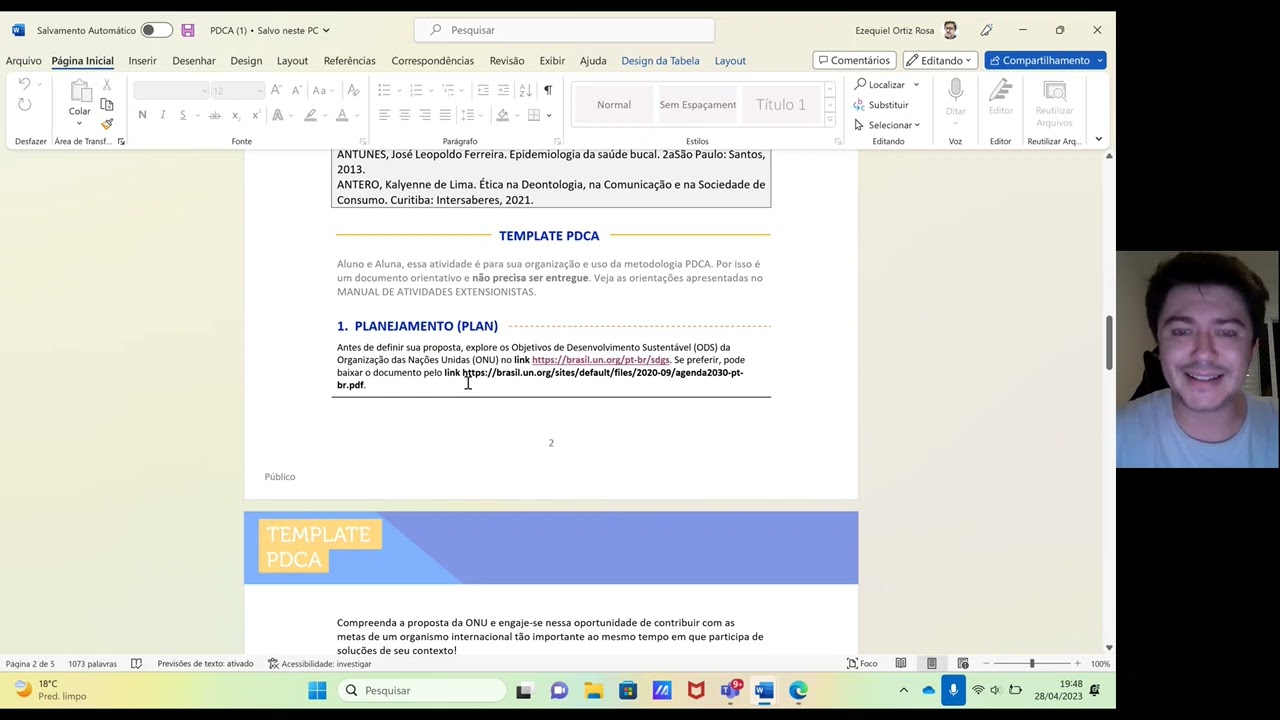Click the Increase indent icon
Screen dimensions: 1280x720
(503, 90)
